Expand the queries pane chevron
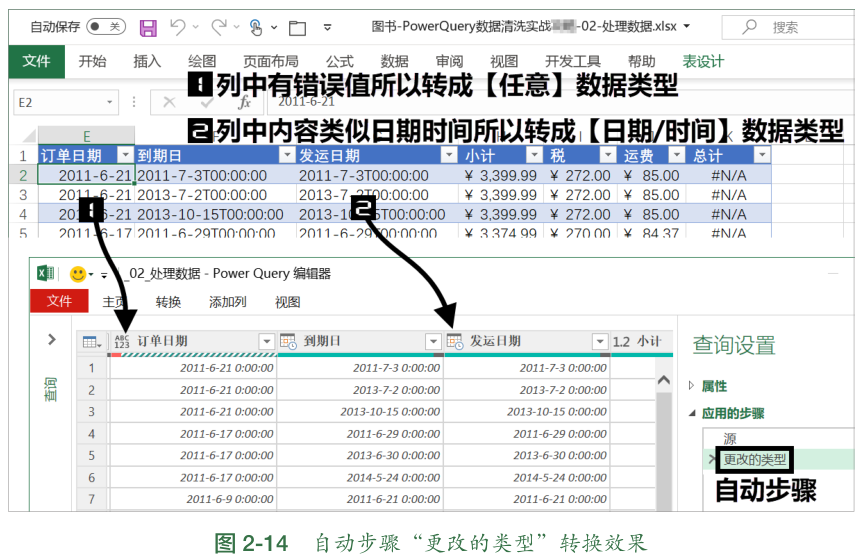Screen dimensions: 864x558 (52, 339)
